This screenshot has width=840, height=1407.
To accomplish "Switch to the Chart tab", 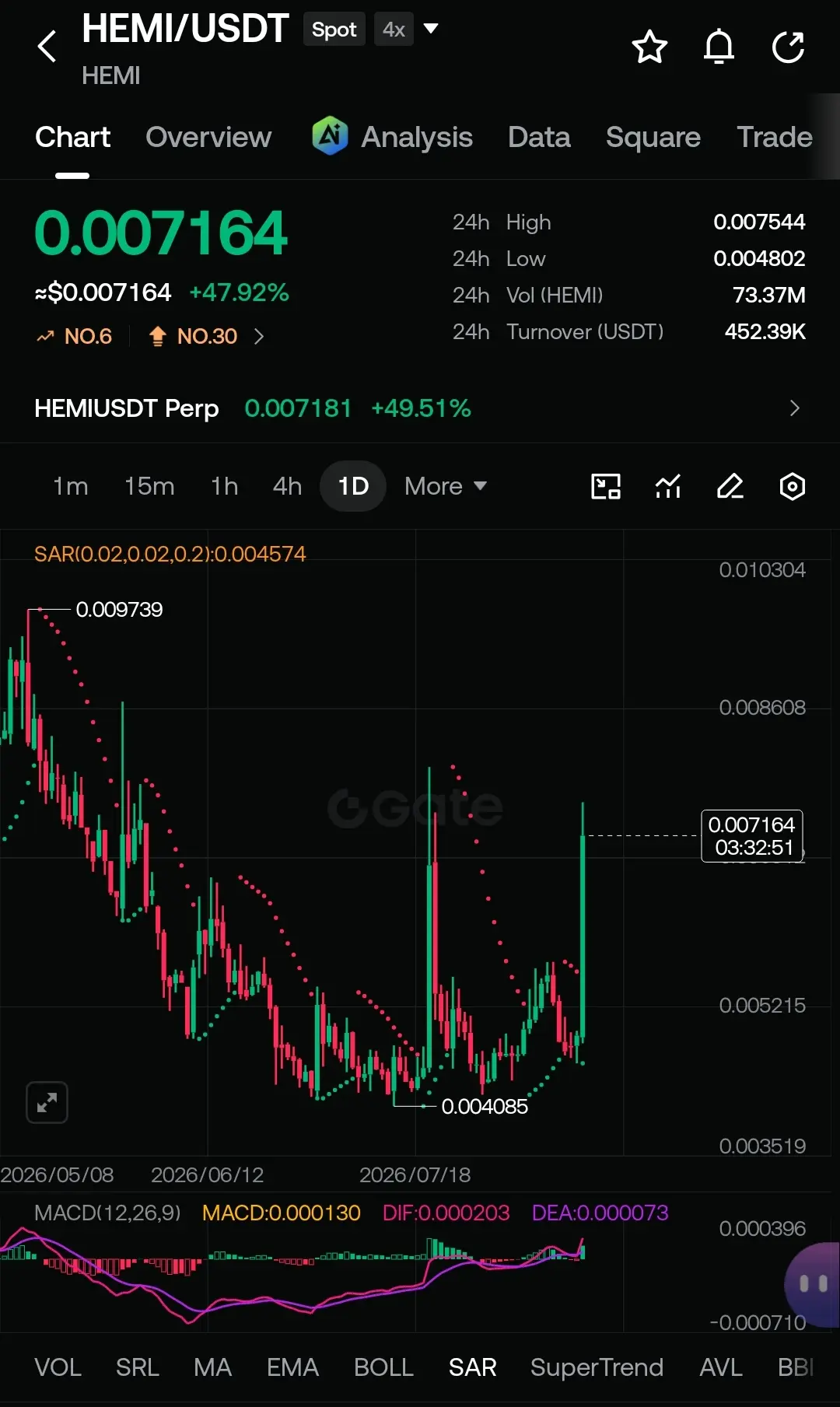I will [x=72, y=137].
